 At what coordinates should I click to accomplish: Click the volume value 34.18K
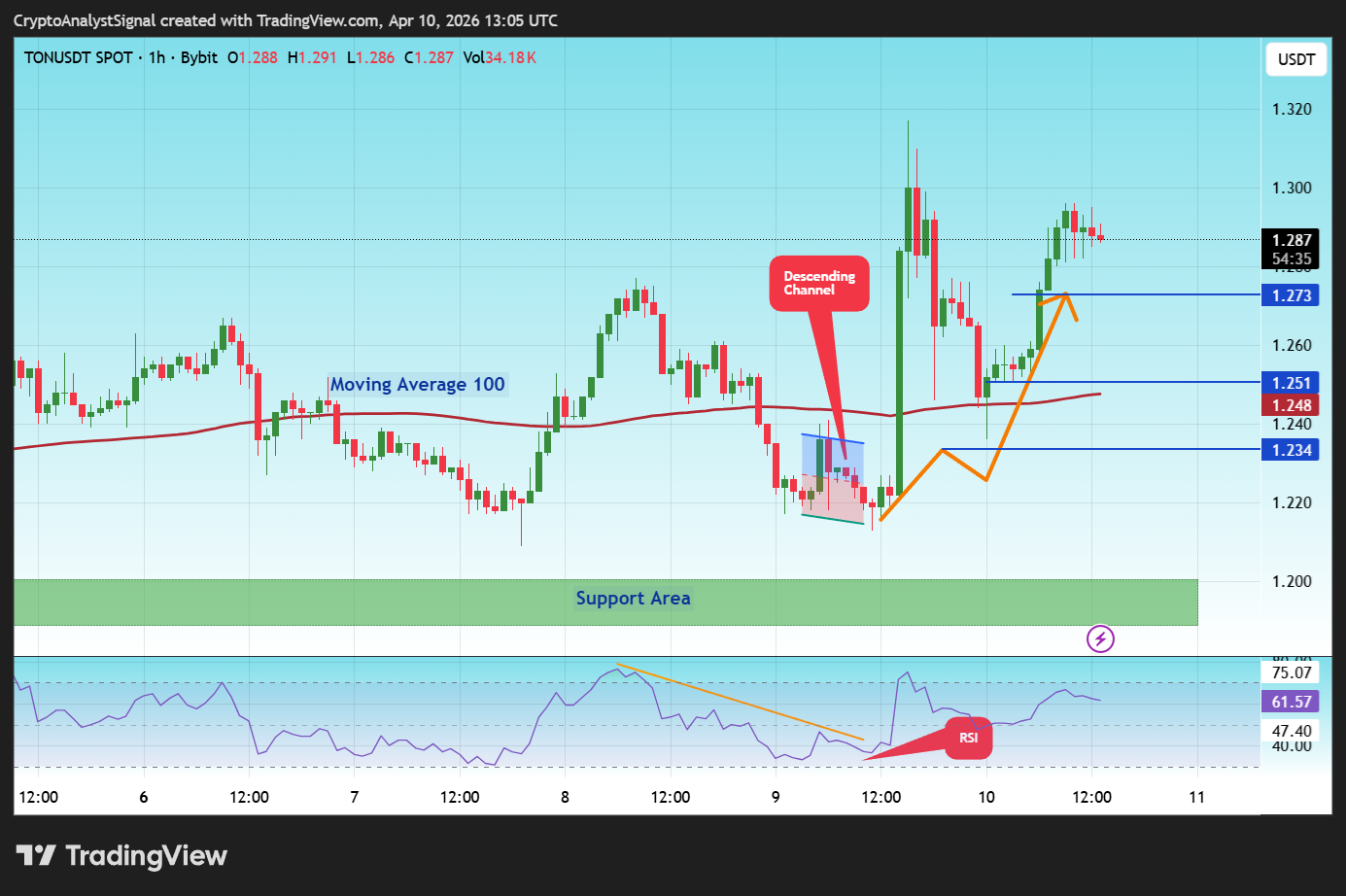coord(510,57)
